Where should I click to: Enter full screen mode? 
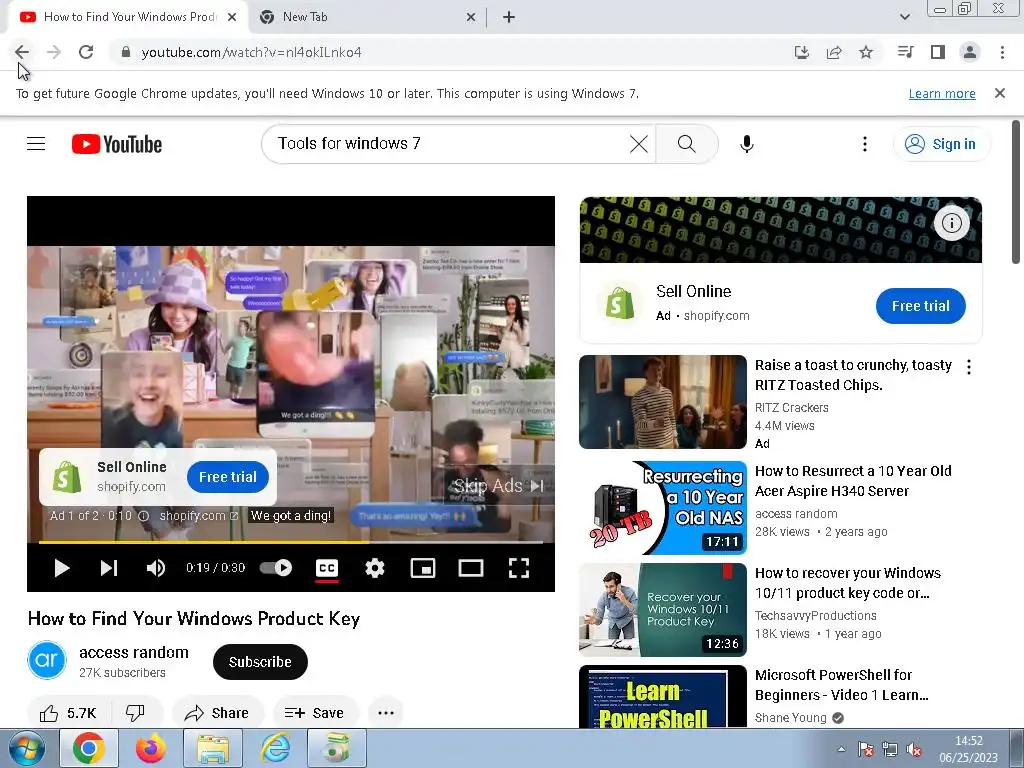(x=519, y=568)
